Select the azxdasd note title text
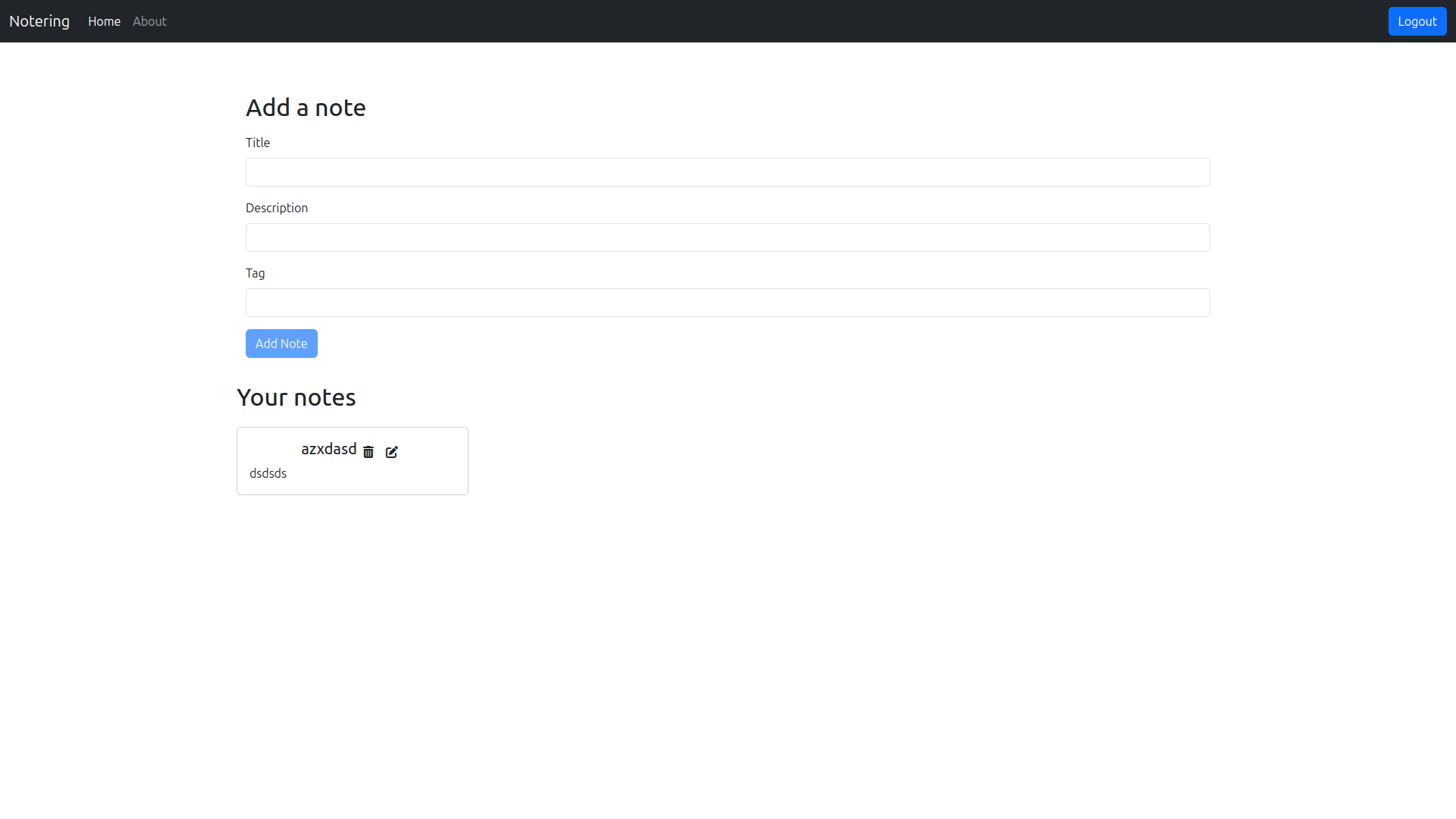 click(x=328, y=449)
